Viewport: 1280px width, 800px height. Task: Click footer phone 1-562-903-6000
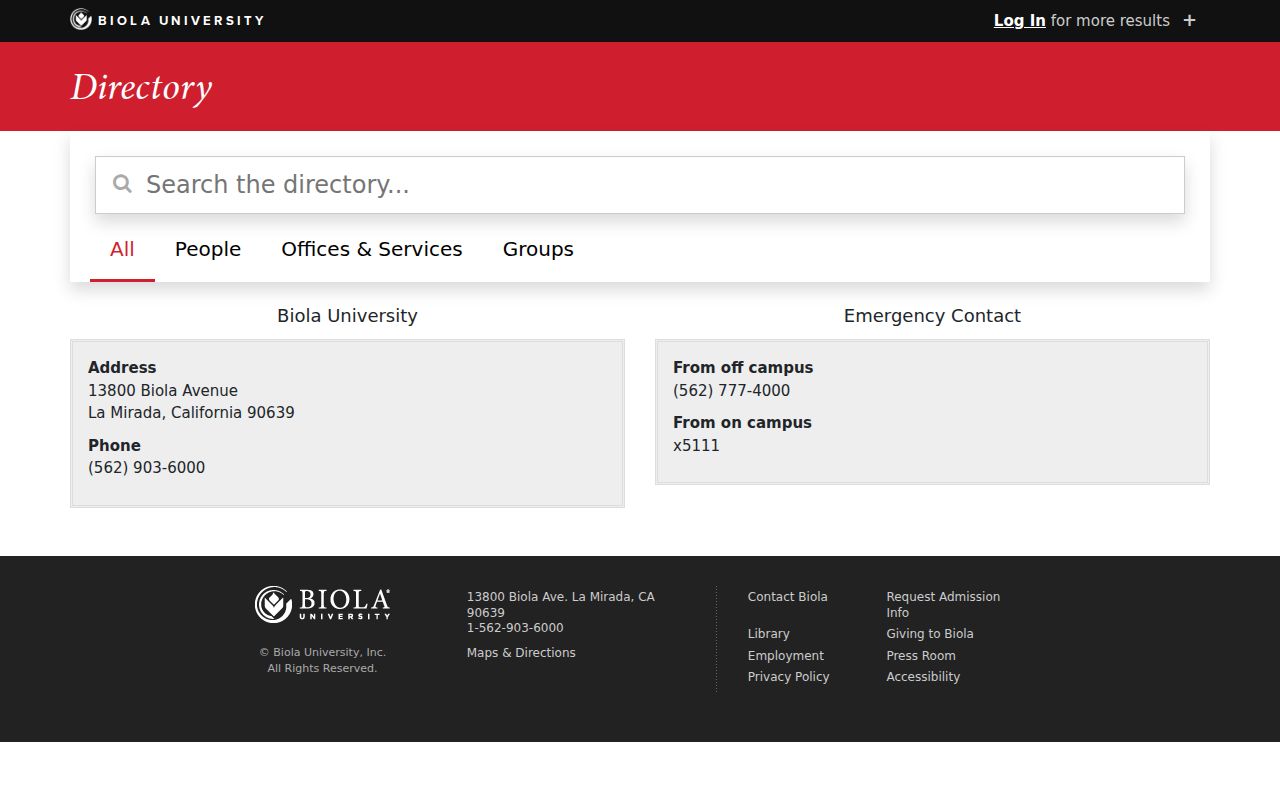[x=515, y=628]
